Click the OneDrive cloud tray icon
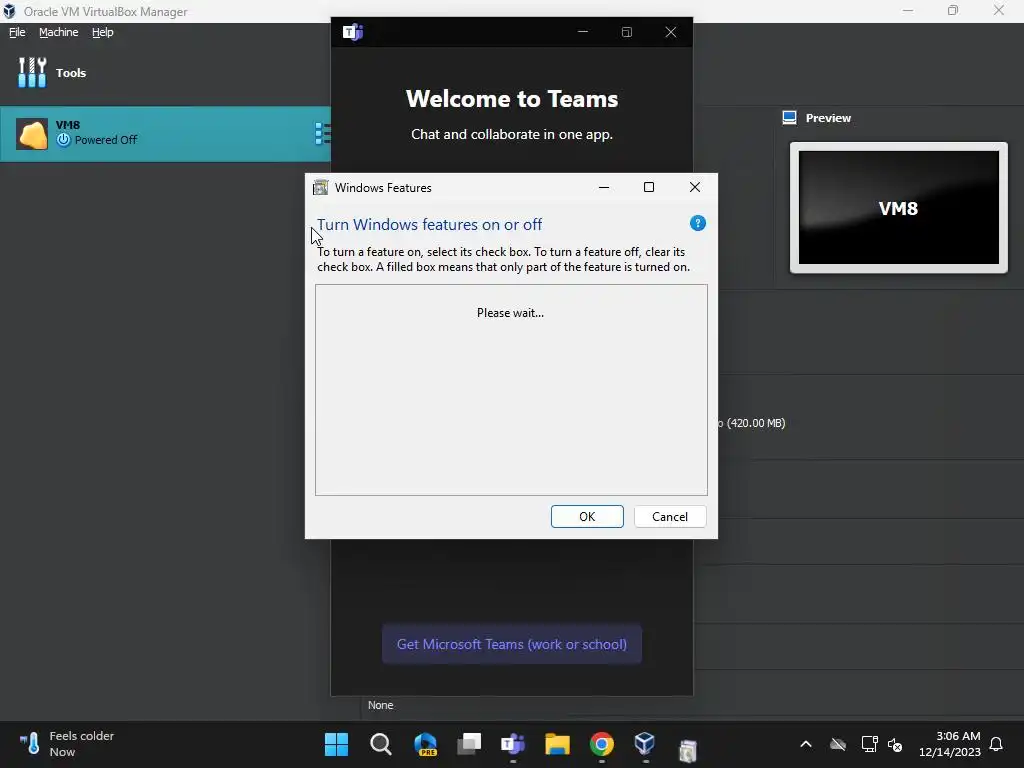The width and height of the screenshot is (1024, 768). coord(838,744)
